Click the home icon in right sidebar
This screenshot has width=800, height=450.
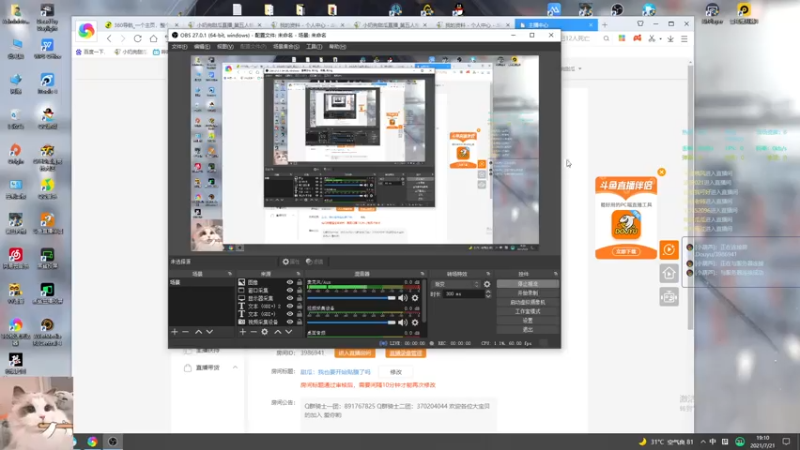click(x=669, y=273)
